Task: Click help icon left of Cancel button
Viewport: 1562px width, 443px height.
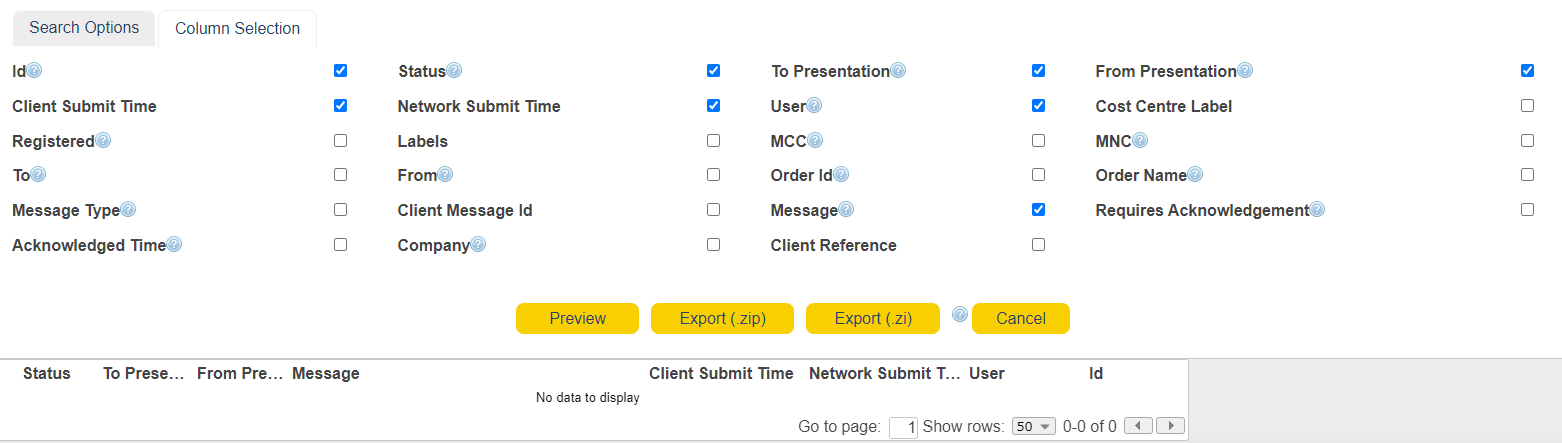Action: click(x=960, y=314)
